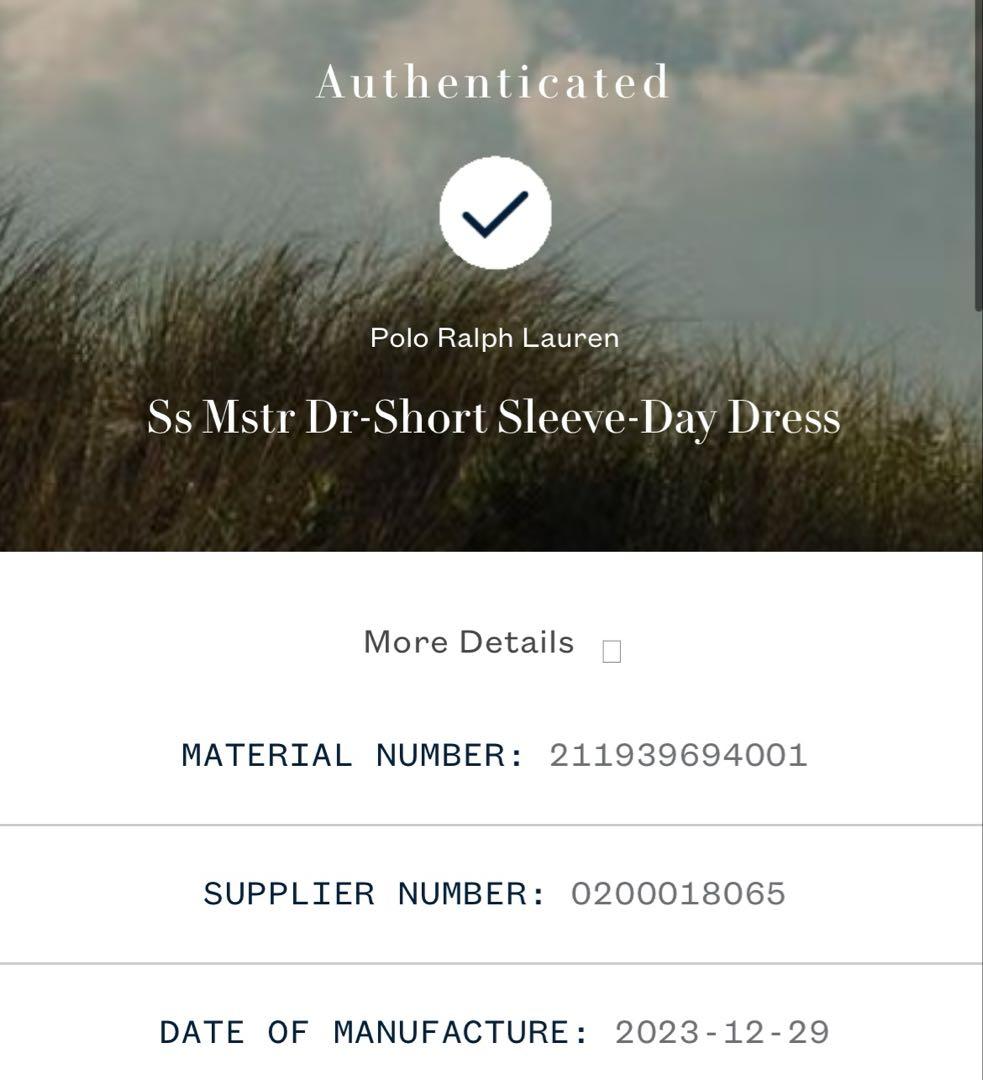Click the MATERIAL NUMBER label
The image size is (983, 1080).
(x=353, y=756)
